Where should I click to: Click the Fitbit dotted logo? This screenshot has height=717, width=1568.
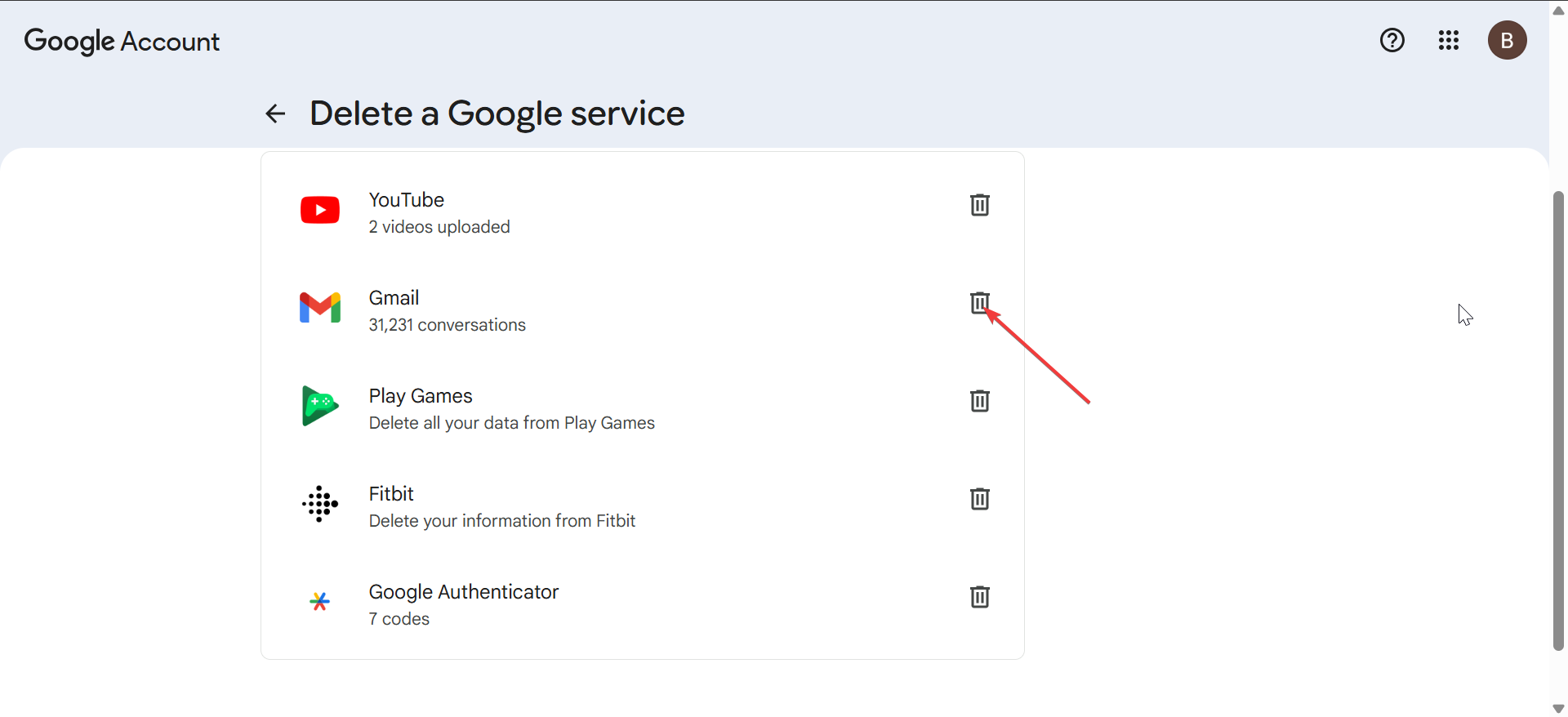(320, 504)
